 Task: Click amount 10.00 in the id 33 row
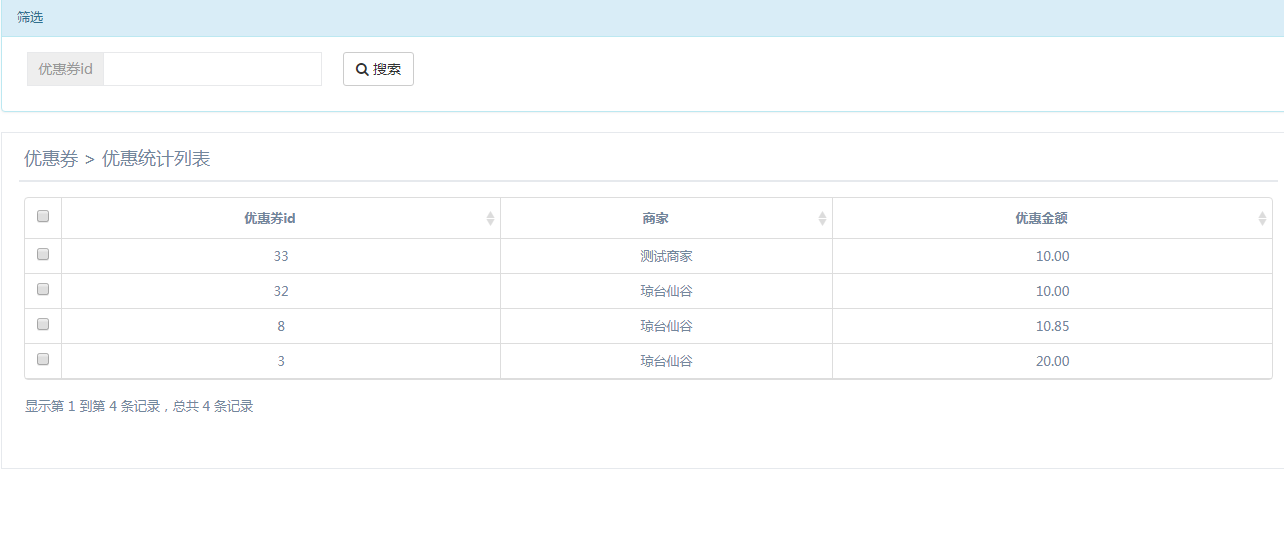point(1052,256)
